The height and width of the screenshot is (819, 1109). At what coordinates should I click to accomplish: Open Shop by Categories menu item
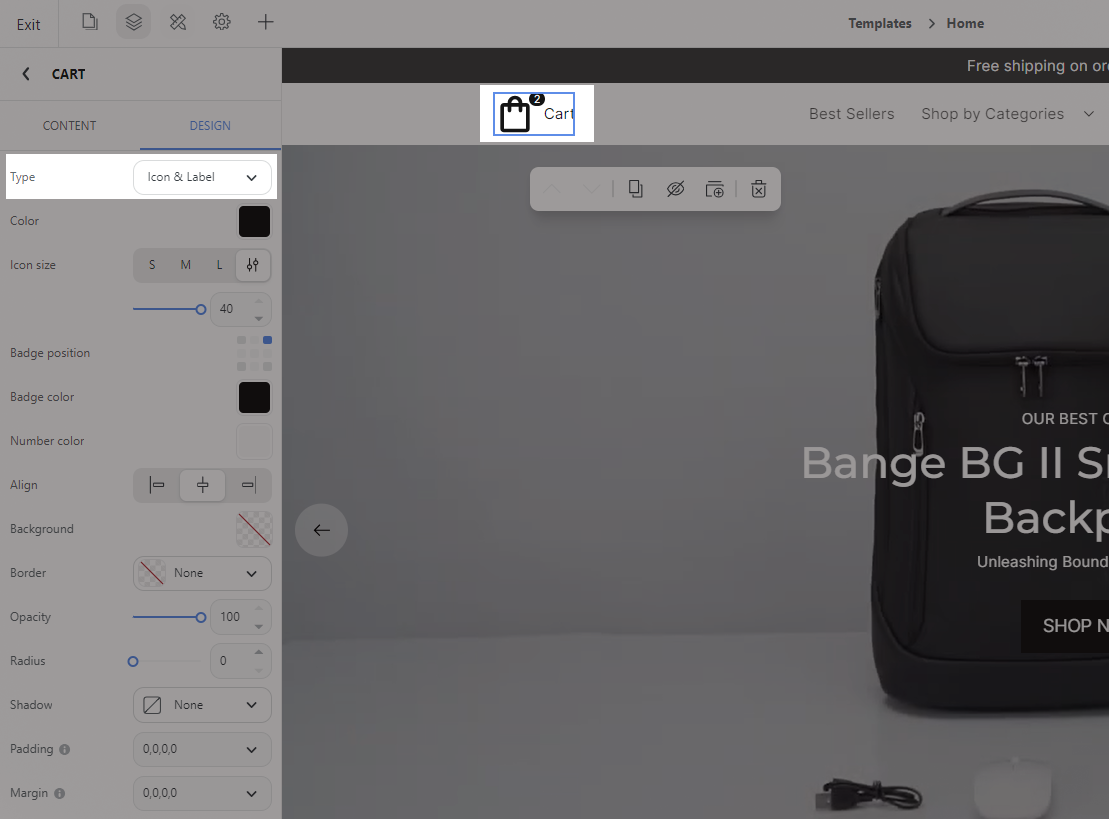click(x=992, y=114)
